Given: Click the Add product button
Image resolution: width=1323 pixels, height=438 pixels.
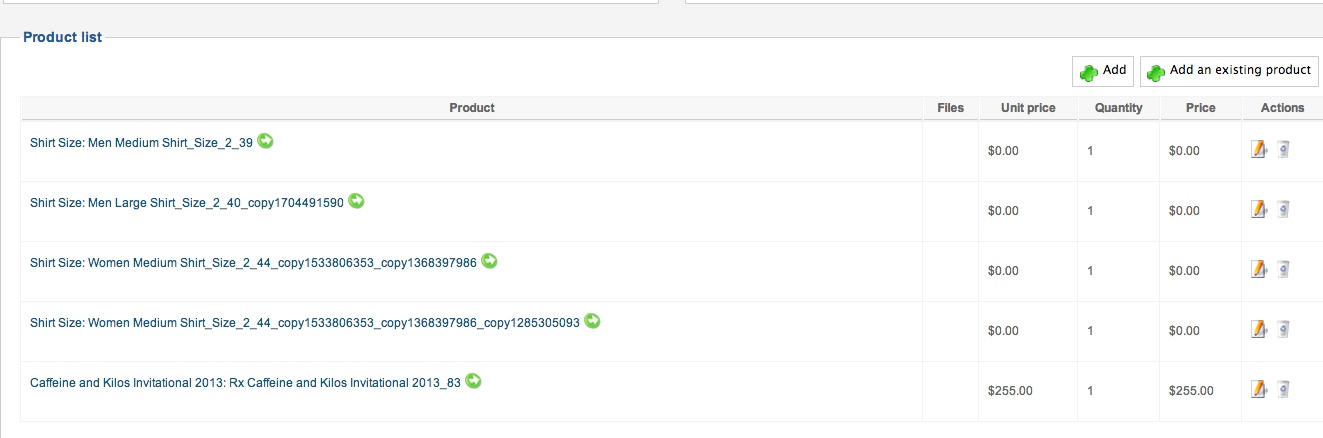Looking at the screenshot, I should coord(1102,71).
